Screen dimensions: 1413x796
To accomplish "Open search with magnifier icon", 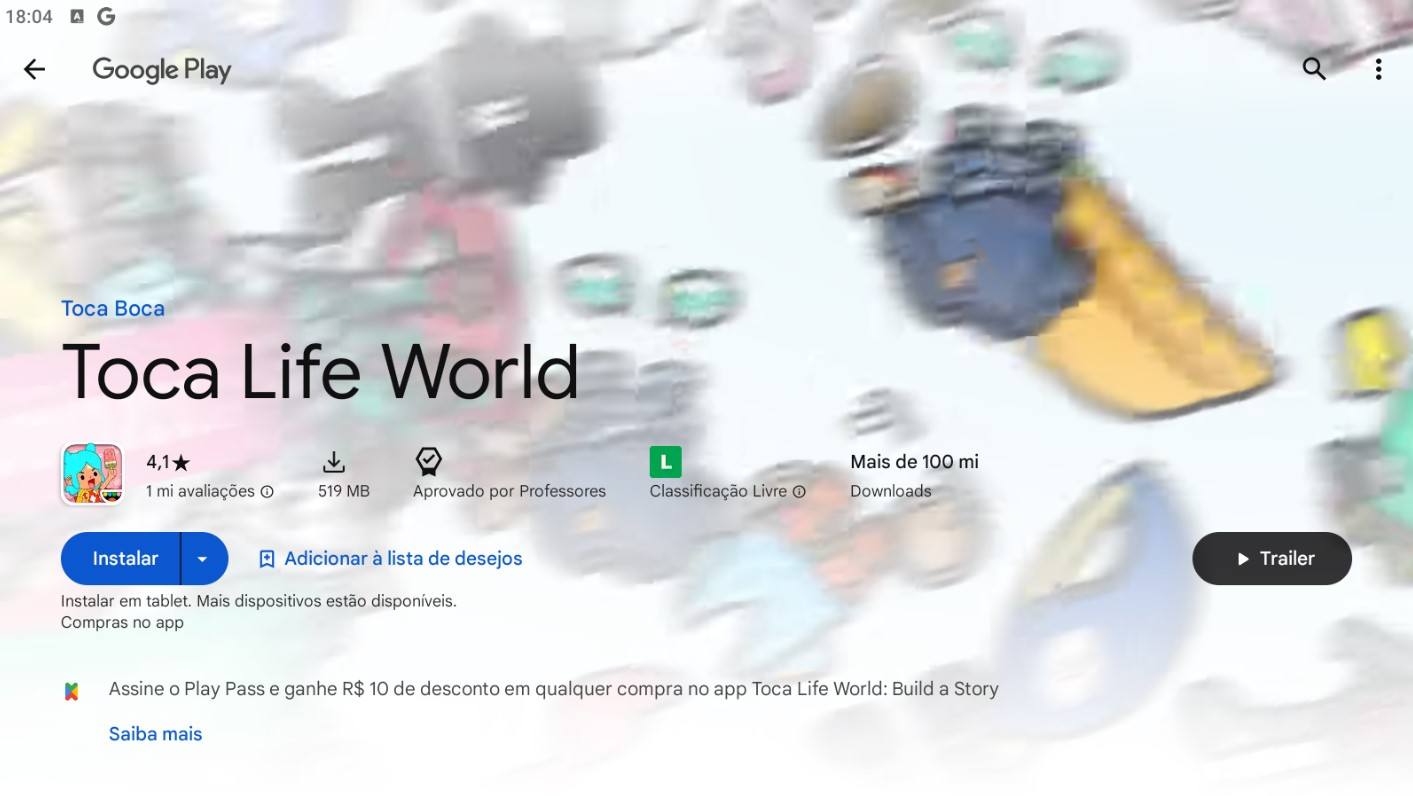I will [1314, 69].
